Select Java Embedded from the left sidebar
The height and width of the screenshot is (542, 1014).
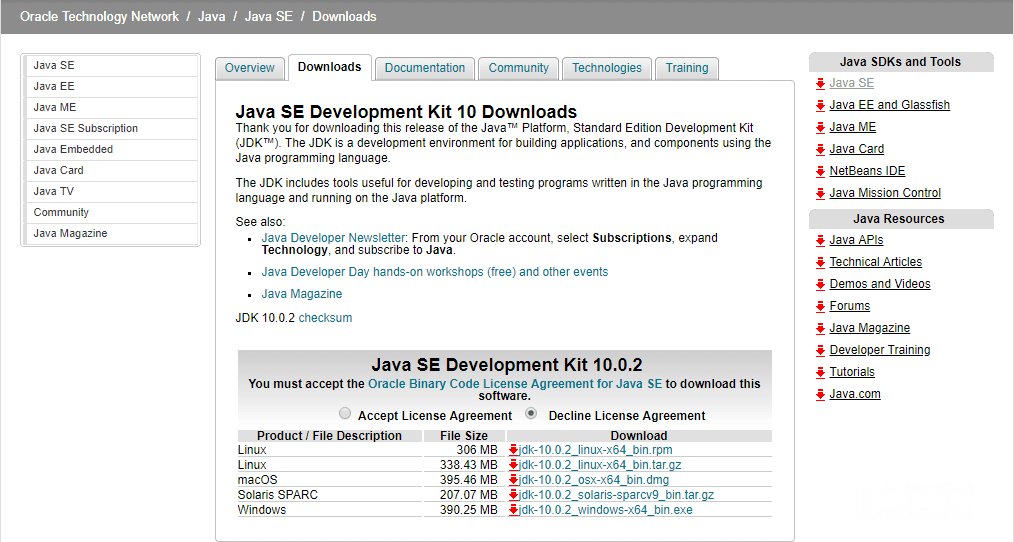[73, 149]
